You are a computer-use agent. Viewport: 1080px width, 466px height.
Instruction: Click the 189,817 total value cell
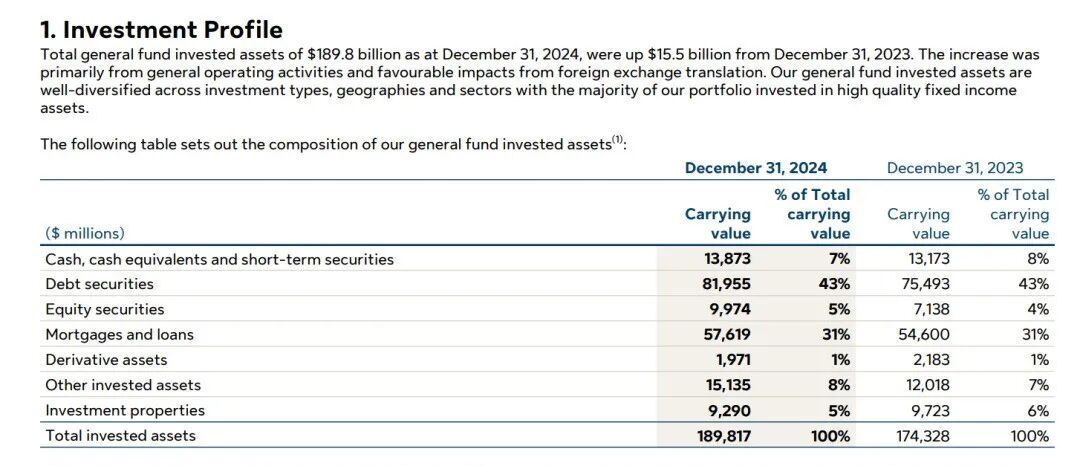coord(723,435)
